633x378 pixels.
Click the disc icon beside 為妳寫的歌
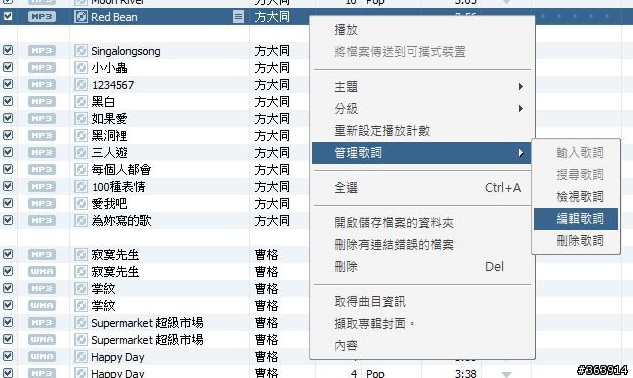(x=81, y=220)
